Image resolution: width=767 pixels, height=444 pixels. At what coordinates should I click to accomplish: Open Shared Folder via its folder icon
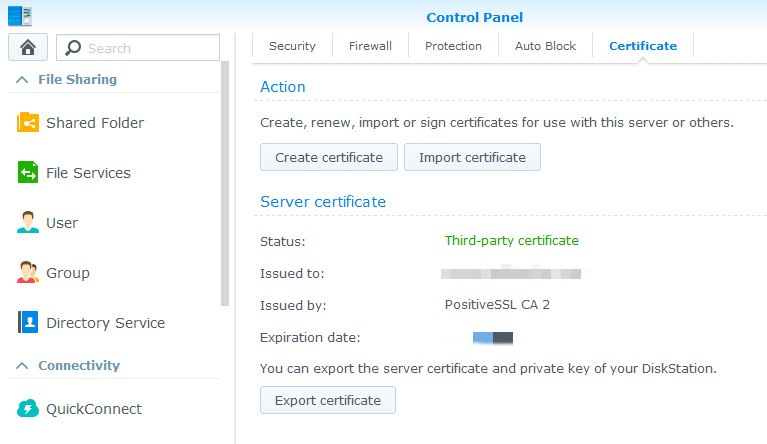[28, 123]
